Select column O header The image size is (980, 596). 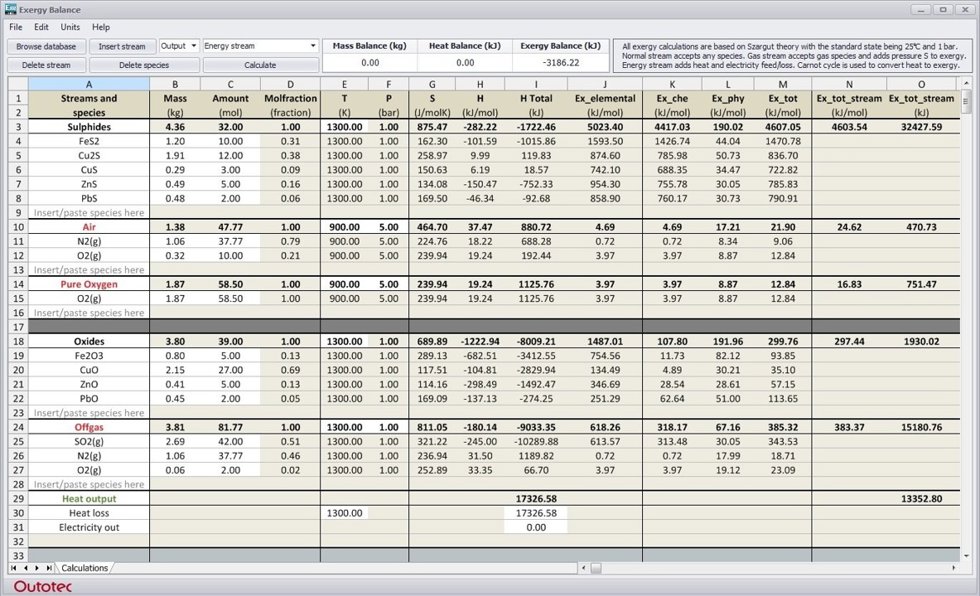tap(921, 84)
